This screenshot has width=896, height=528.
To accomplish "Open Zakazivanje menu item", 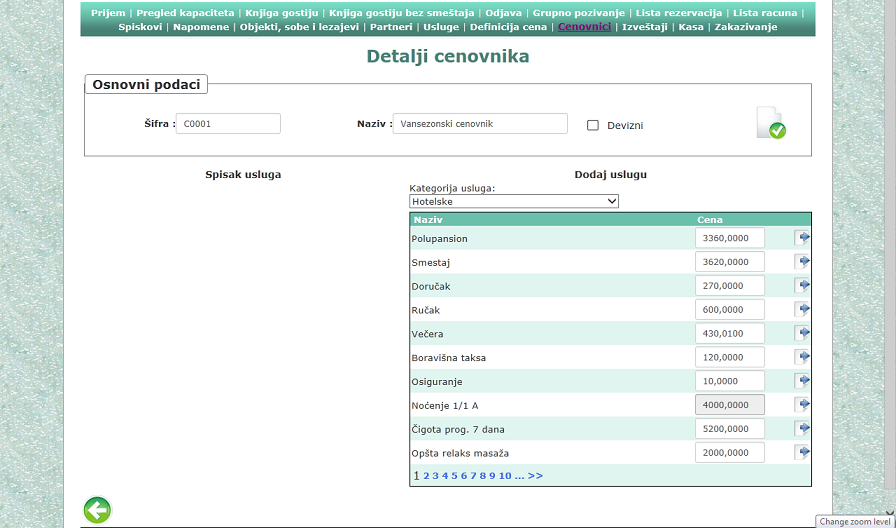I will point(746,27).
